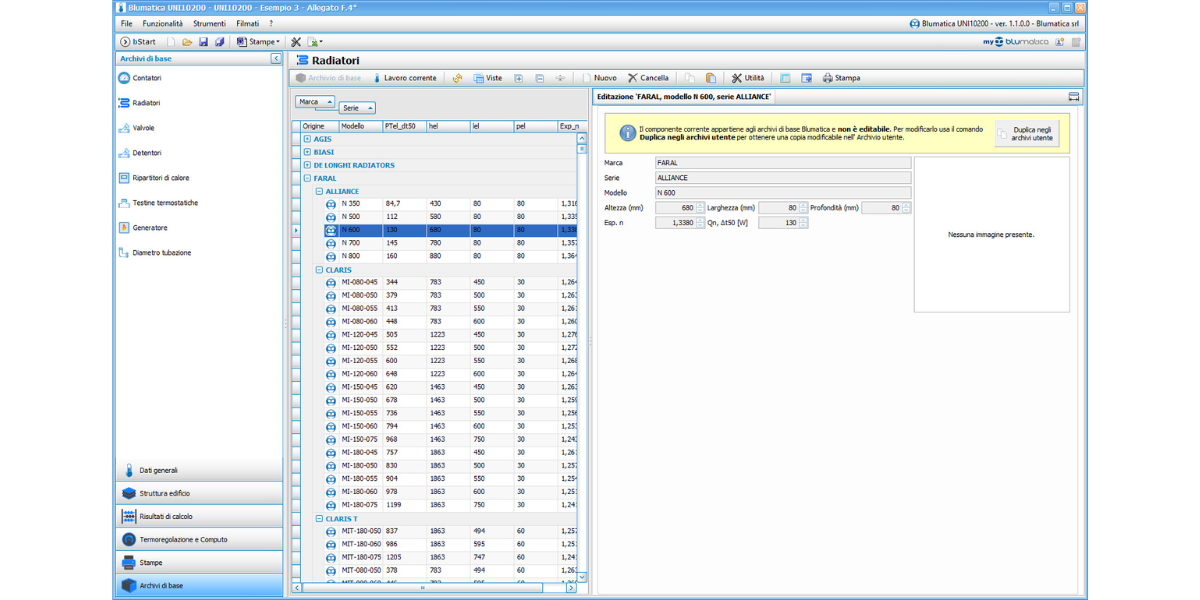This screenshot has height=600, width=1200.
Task: Expand the DE LONGHI RADIATORS group
Action: (x=307, y=165)
